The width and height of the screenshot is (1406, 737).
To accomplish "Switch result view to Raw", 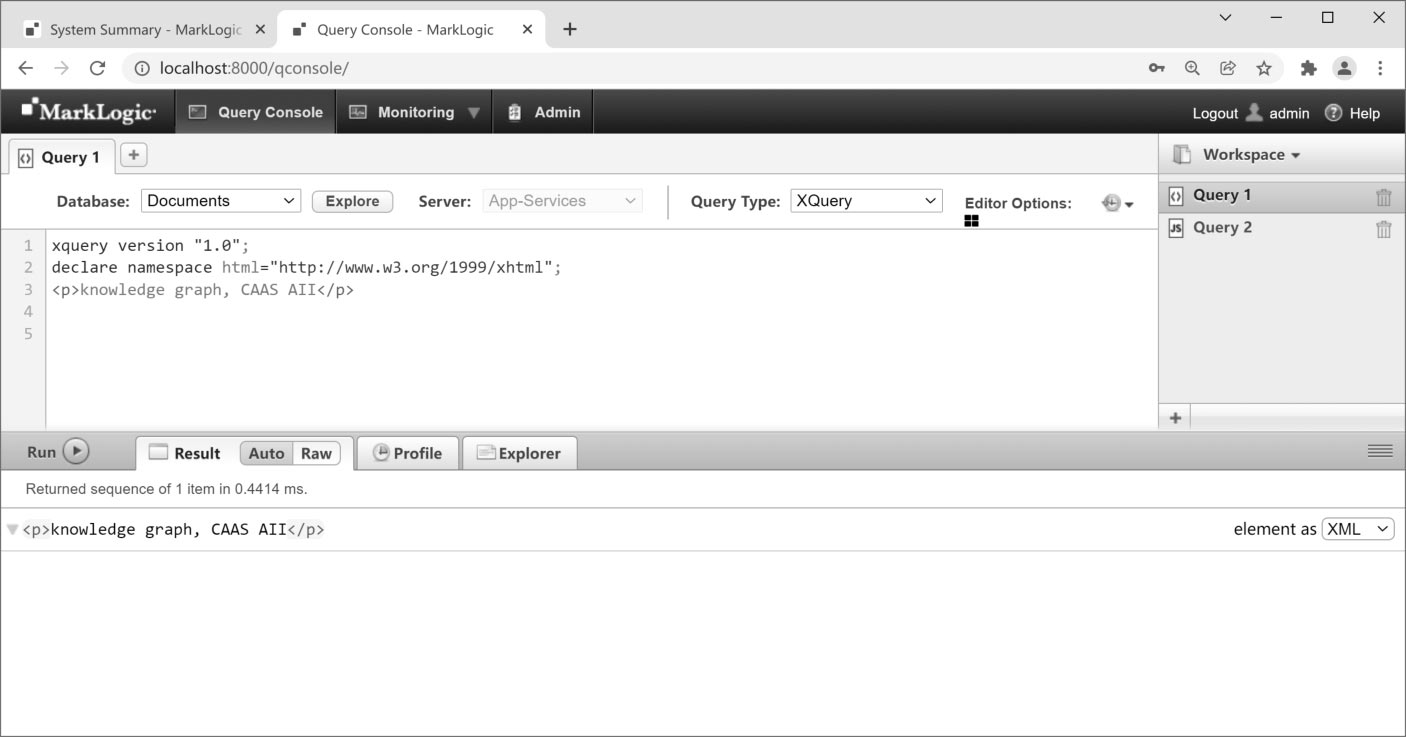I will 316,453.
